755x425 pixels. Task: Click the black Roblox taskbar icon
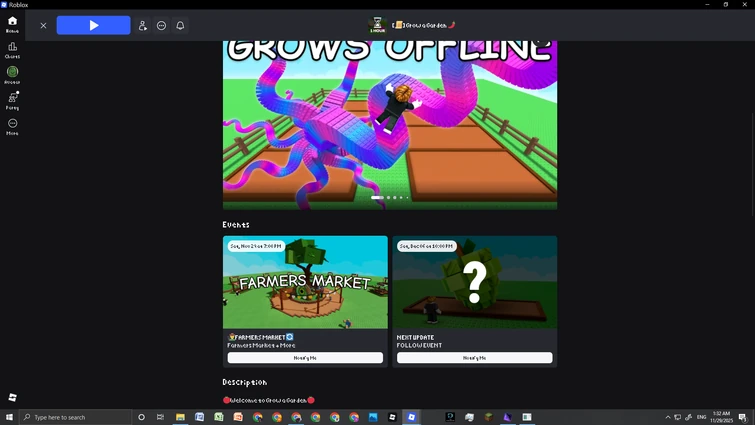[x=392, y=417]
